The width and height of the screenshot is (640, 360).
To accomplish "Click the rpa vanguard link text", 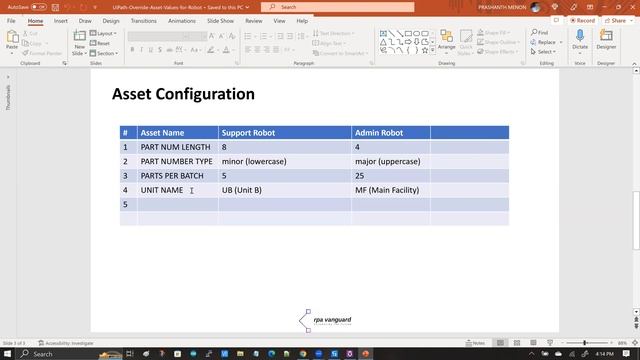I will (x=332, y=320).
